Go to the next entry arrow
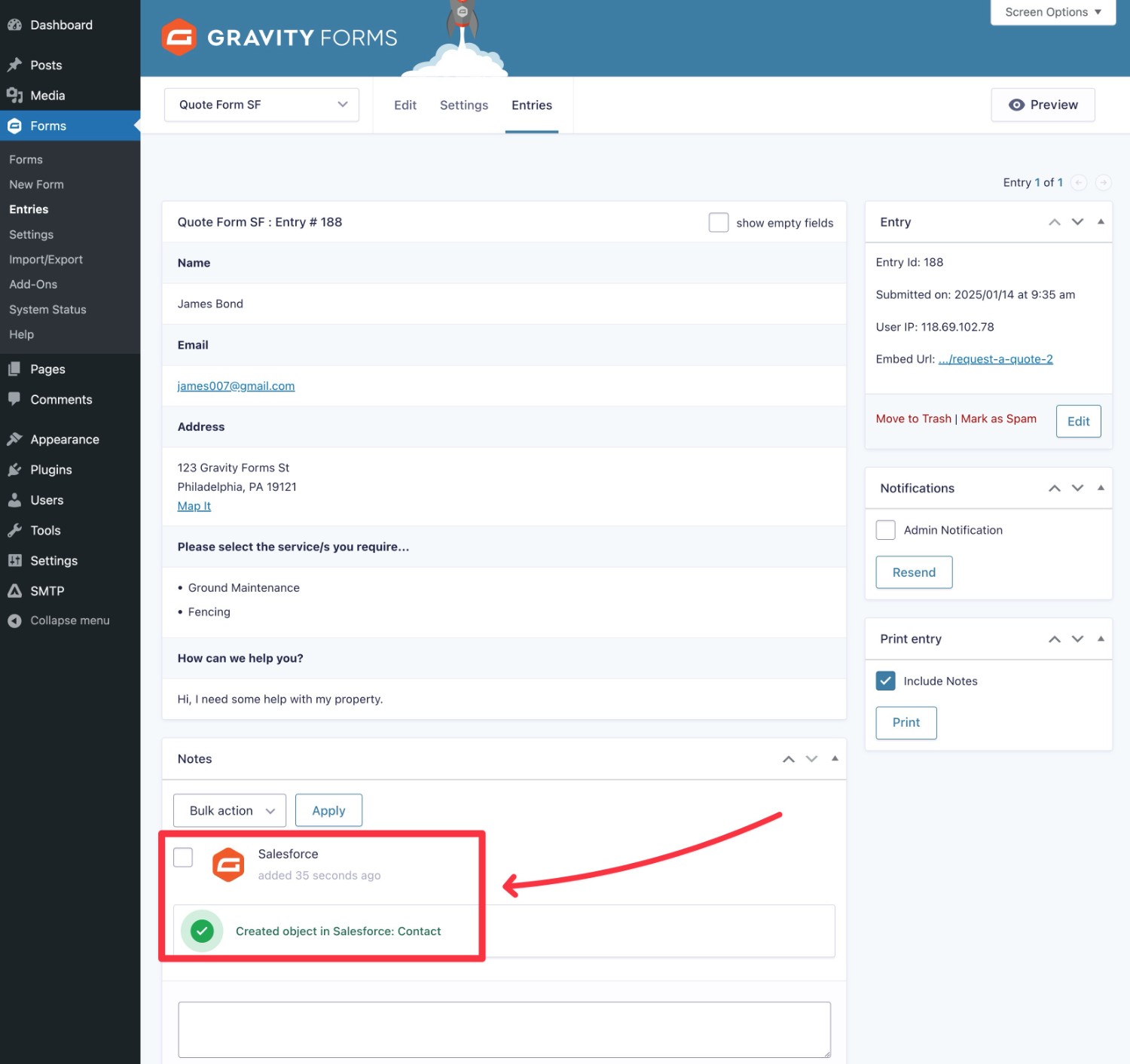The image size is (1130, 1064). pos(1103,182)
